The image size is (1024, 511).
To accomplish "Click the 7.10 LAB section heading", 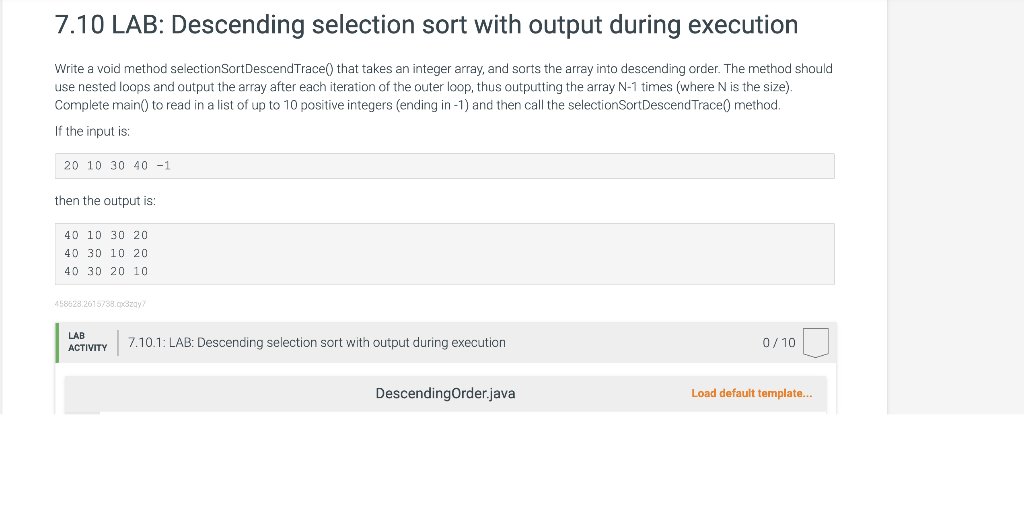I will click(426, 25).
